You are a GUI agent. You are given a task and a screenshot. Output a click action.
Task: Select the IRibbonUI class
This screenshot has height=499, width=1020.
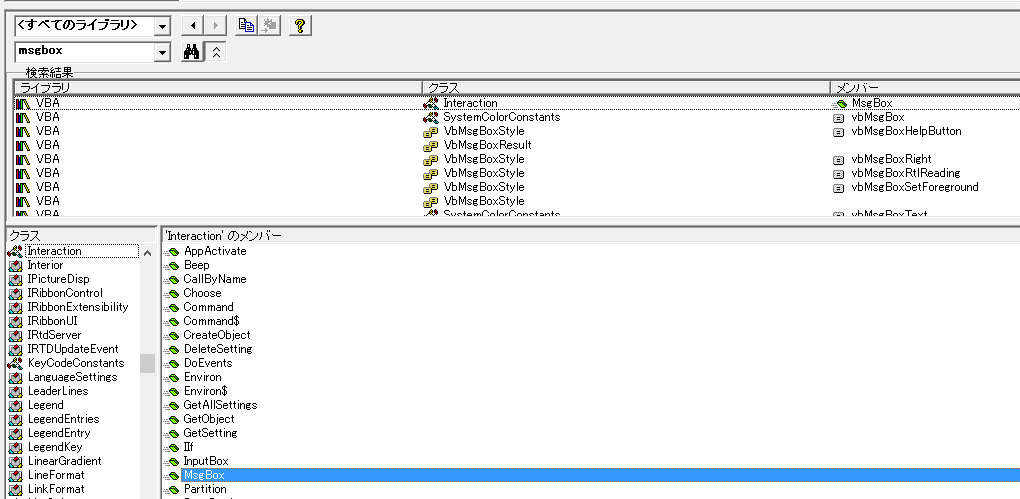53,321
